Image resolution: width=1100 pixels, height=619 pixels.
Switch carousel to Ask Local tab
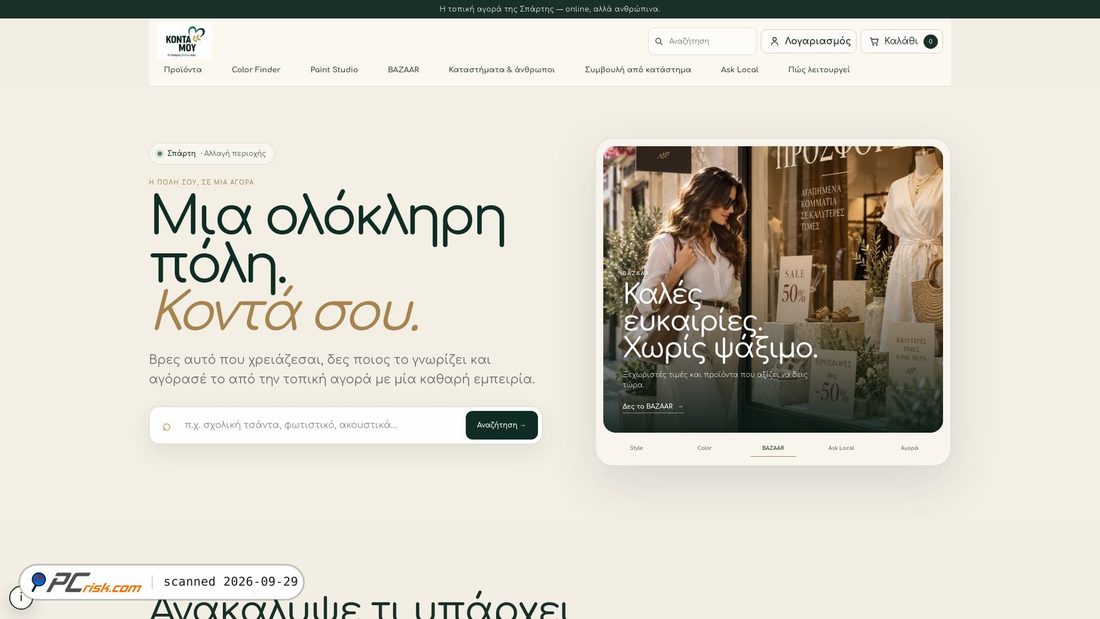(841, 448)
